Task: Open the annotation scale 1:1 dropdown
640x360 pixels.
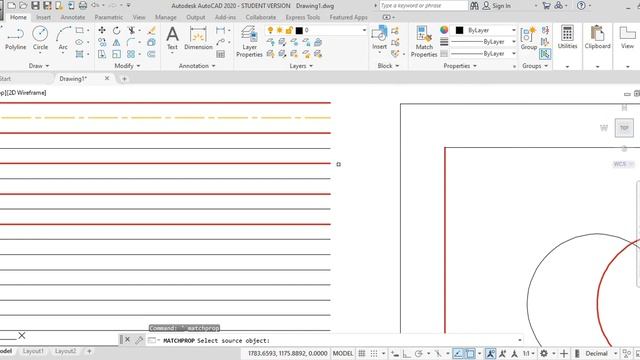Action: click(529, 353)
